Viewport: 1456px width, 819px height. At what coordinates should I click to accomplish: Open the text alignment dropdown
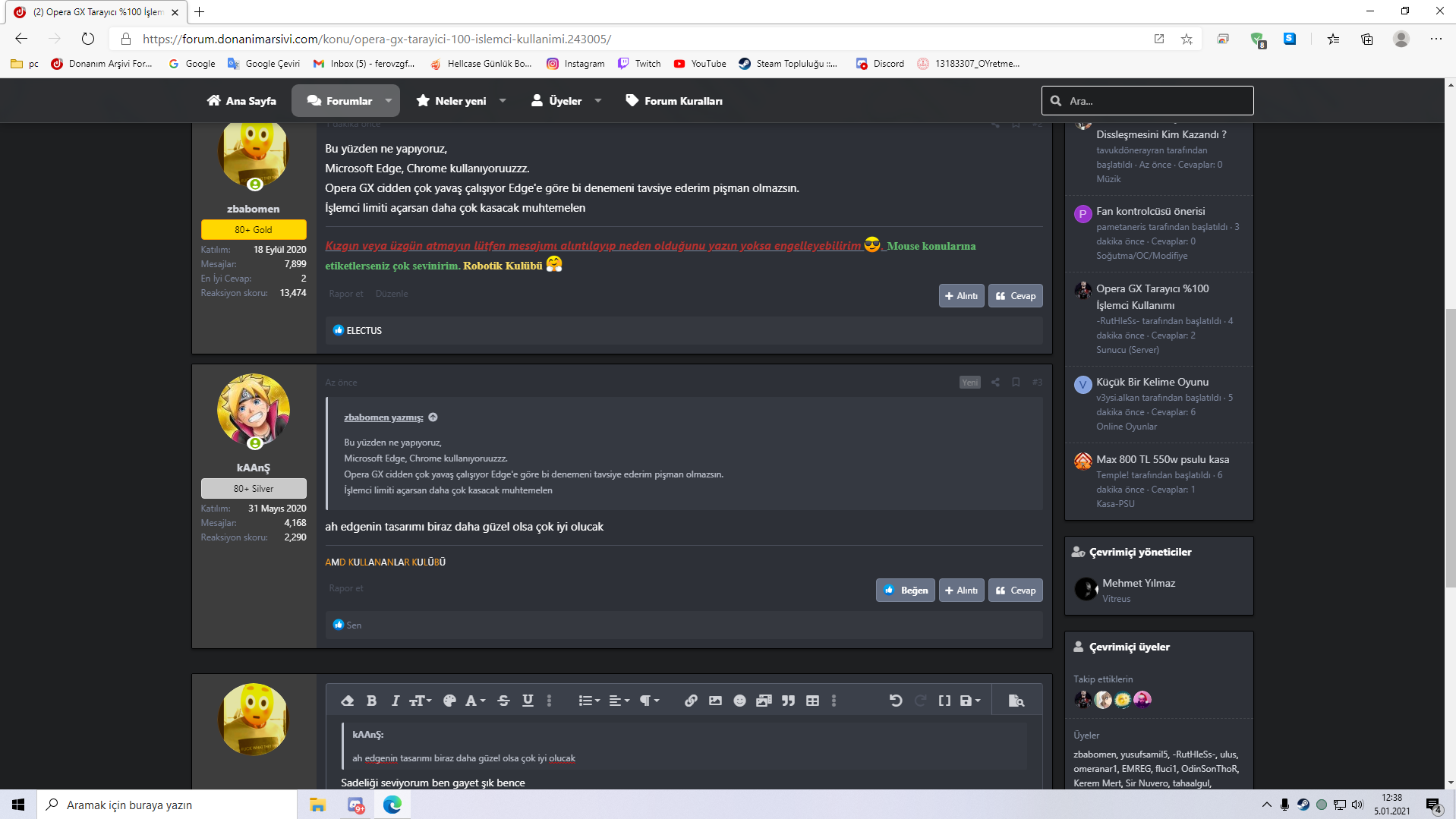point(619,701)
